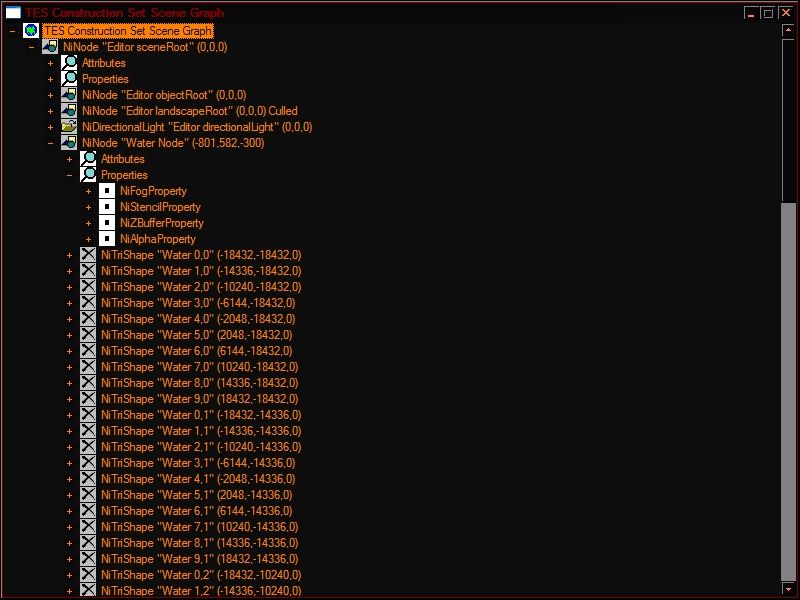The width and height of the screenshot is (800, 600).
Task: Select NiNode "Editor sceneRoot" (0,0,0)
Action: 145,47
